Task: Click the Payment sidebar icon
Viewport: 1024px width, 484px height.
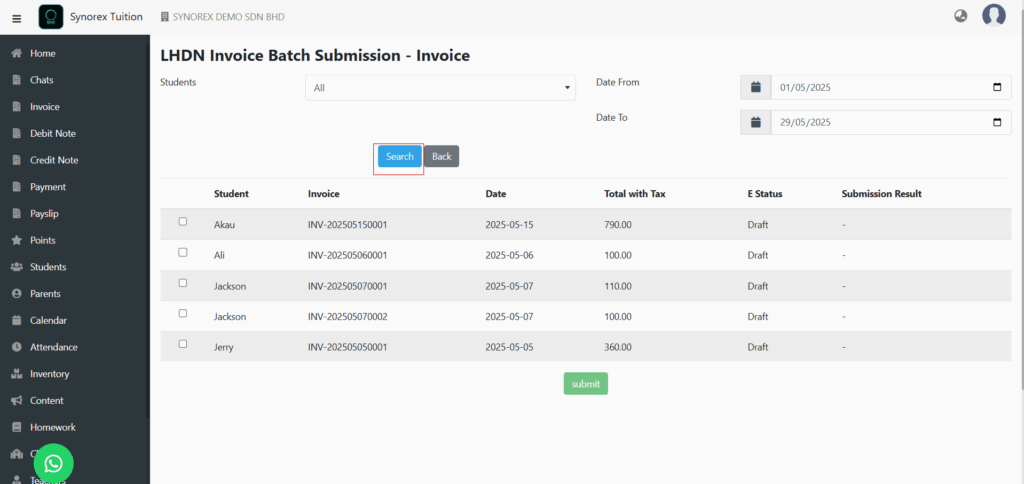Action: click(17, 187)
